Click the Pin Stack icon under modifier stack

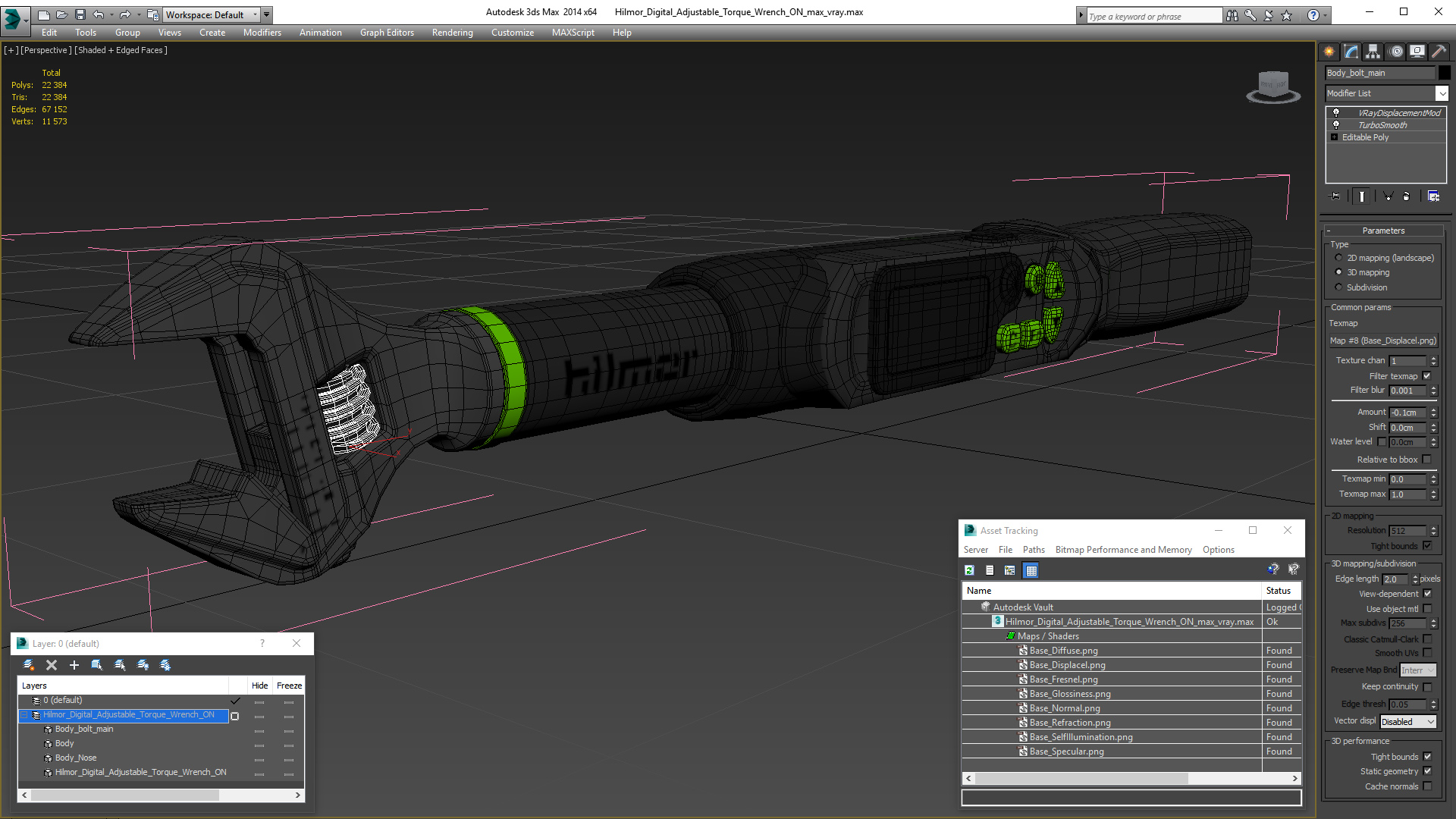[1335, 196]
